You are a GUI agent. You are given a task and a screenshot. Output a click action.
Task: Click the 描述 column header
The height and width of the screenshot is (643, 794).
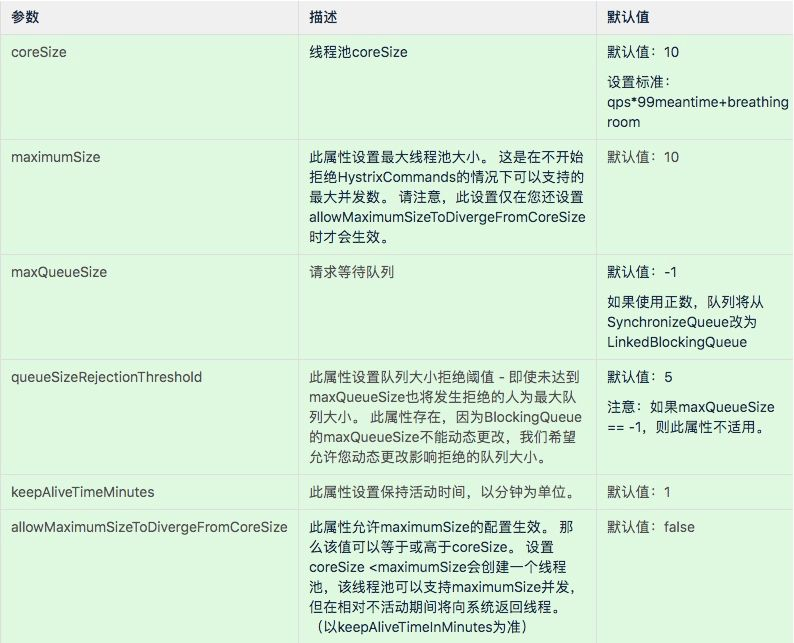click(323, 17)
